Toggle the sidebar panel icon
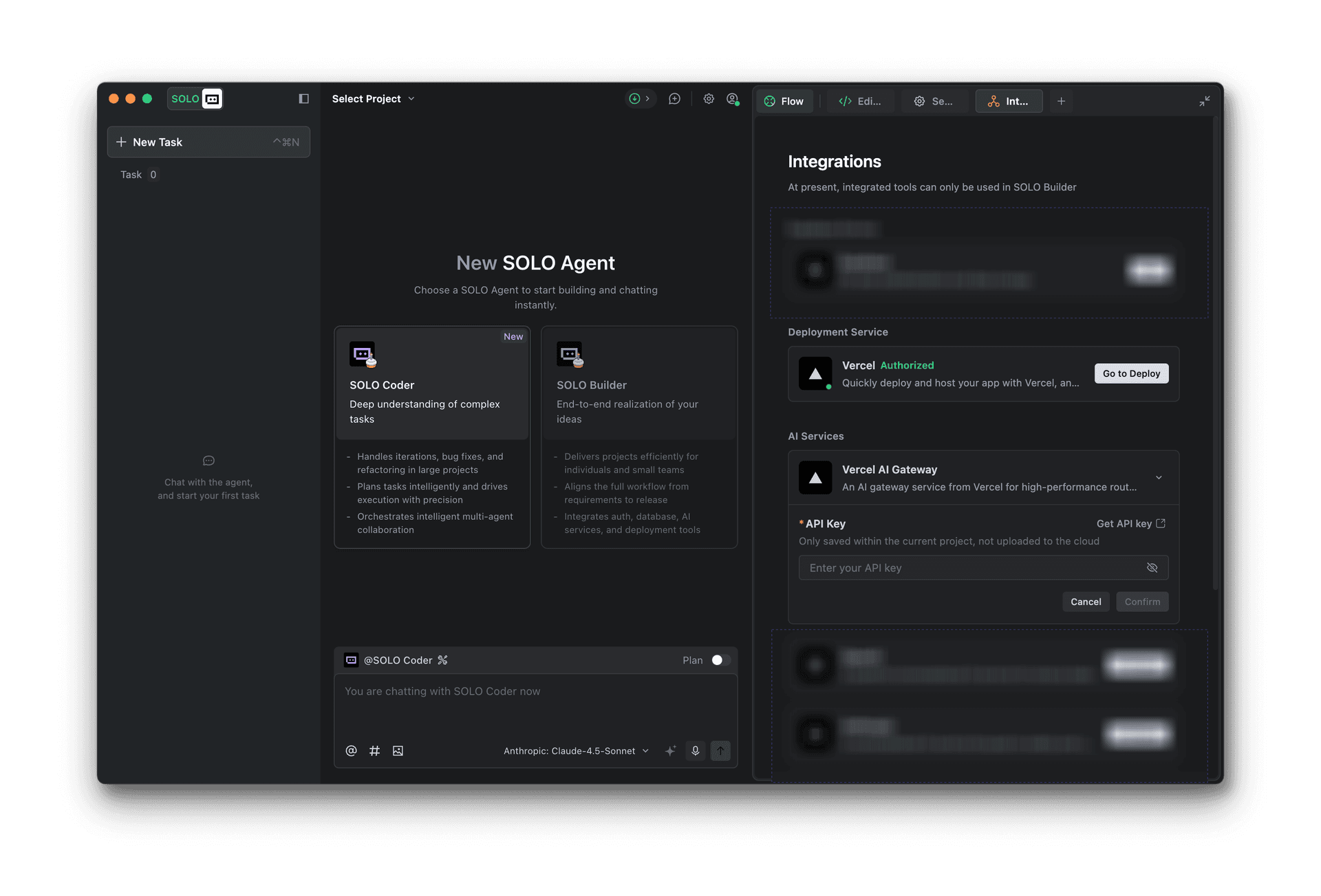The image size is (1321, 896). pyautogui.click(x=303, y=99)
